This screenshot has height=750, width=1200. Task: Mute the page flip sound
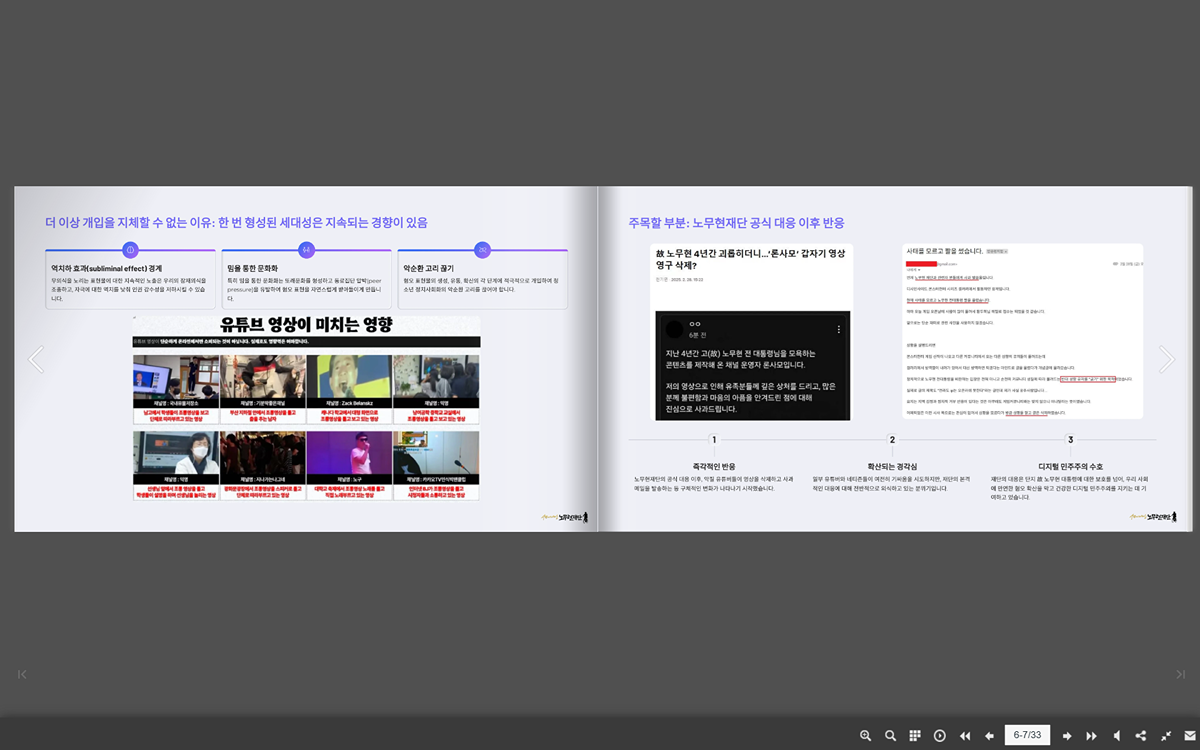1117,736
